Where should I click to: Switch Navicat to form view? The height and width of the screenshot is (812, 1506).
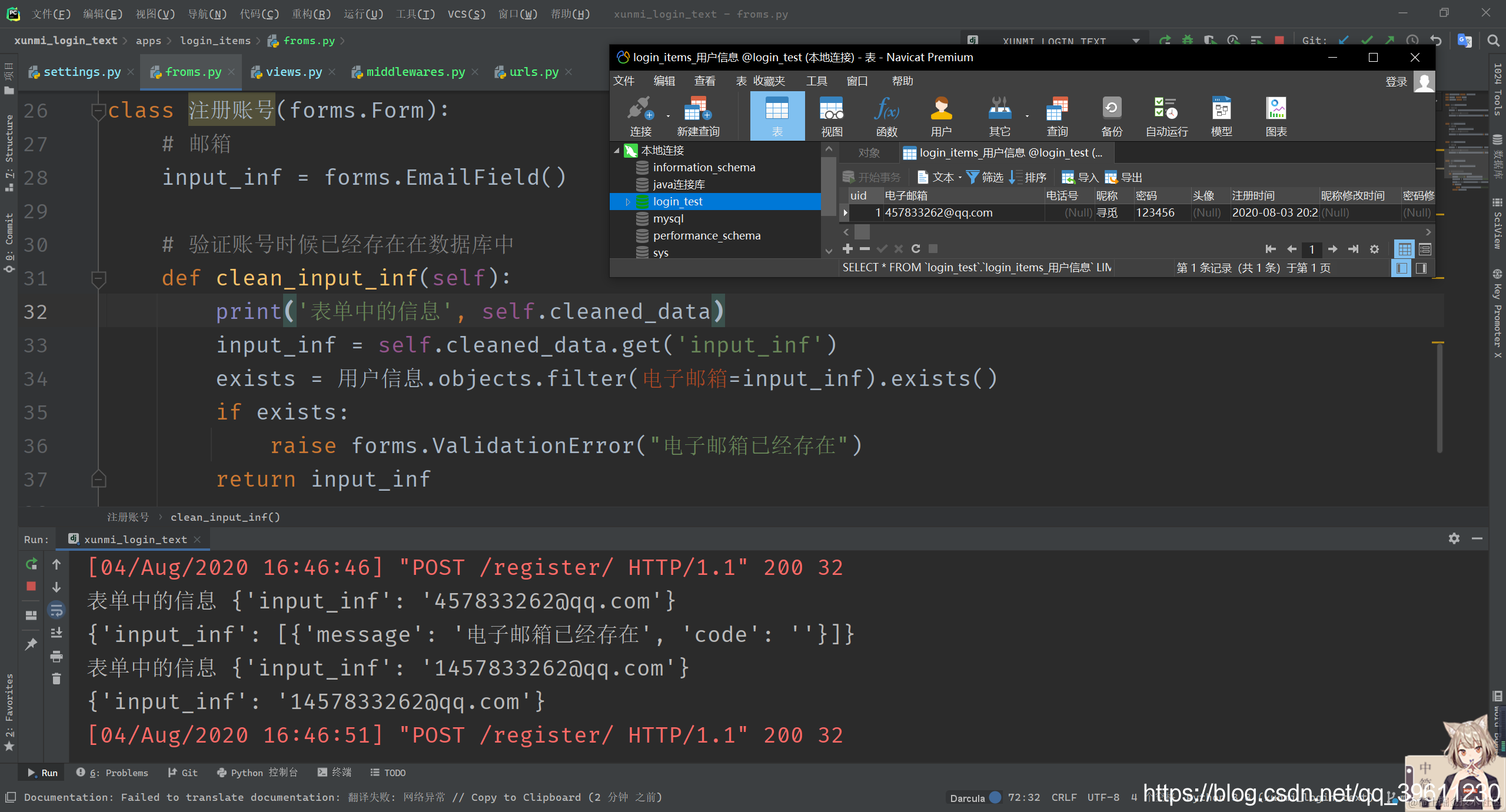pyautogui.click(x=1425, y=249)
